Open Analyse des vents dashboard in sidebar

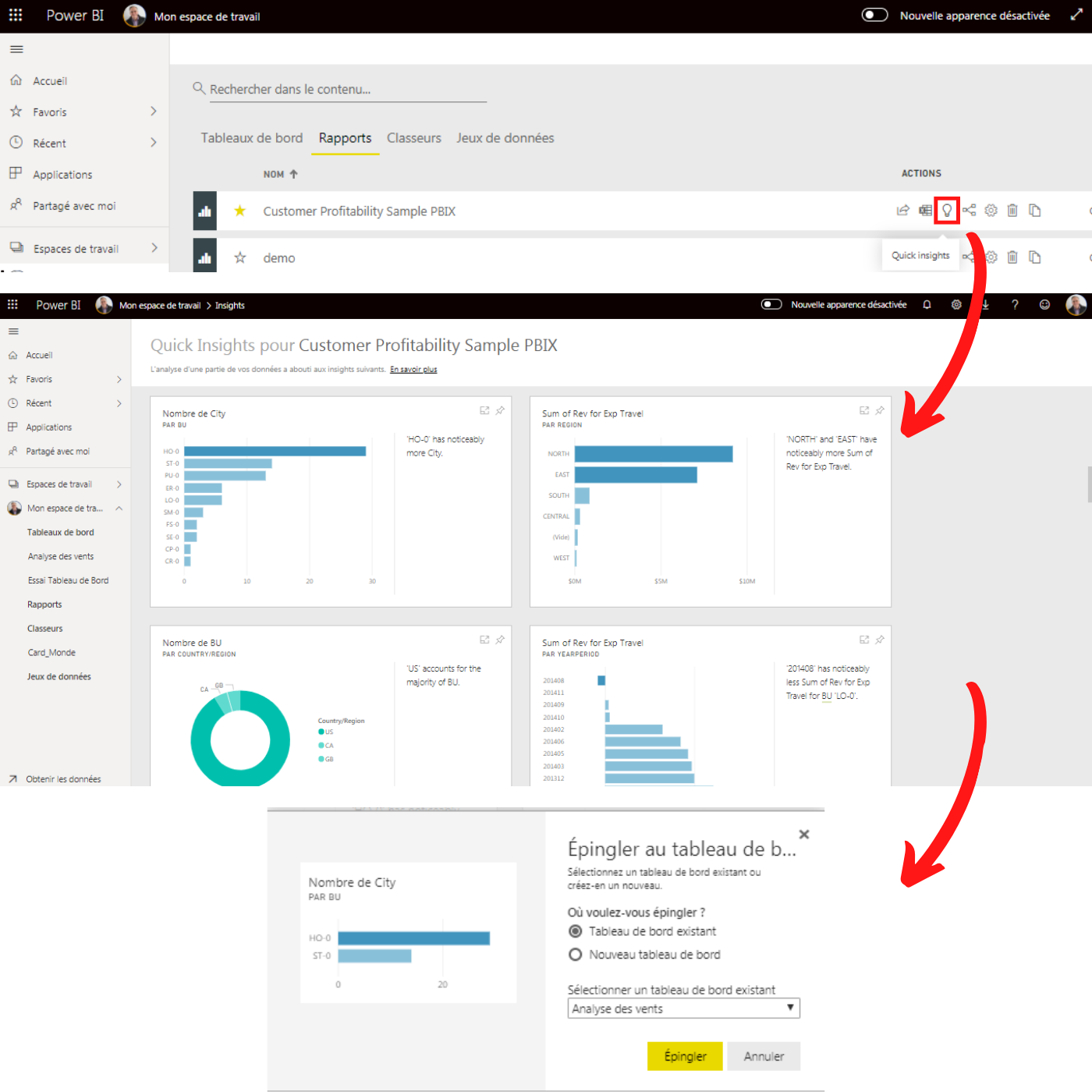pos(61,557)
